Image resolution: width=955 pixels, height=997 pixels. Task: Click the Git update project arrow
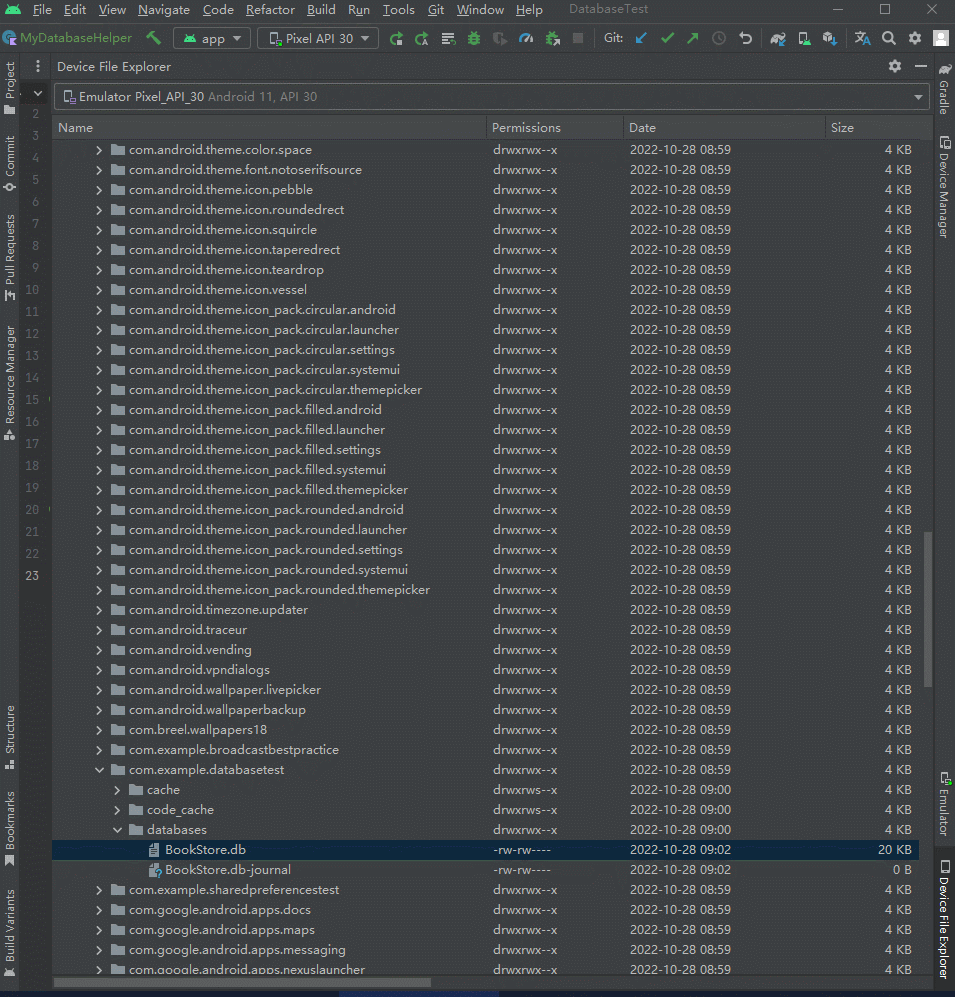pyautogui.click(x=641, y=38)
